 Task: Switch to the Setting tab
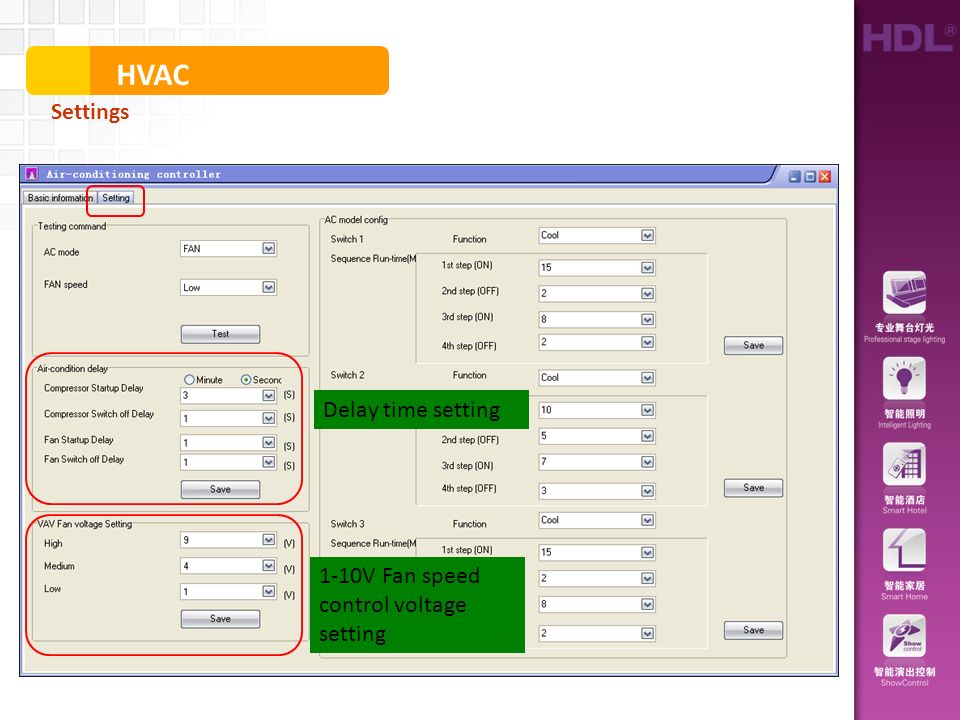[x=116, y=198]
